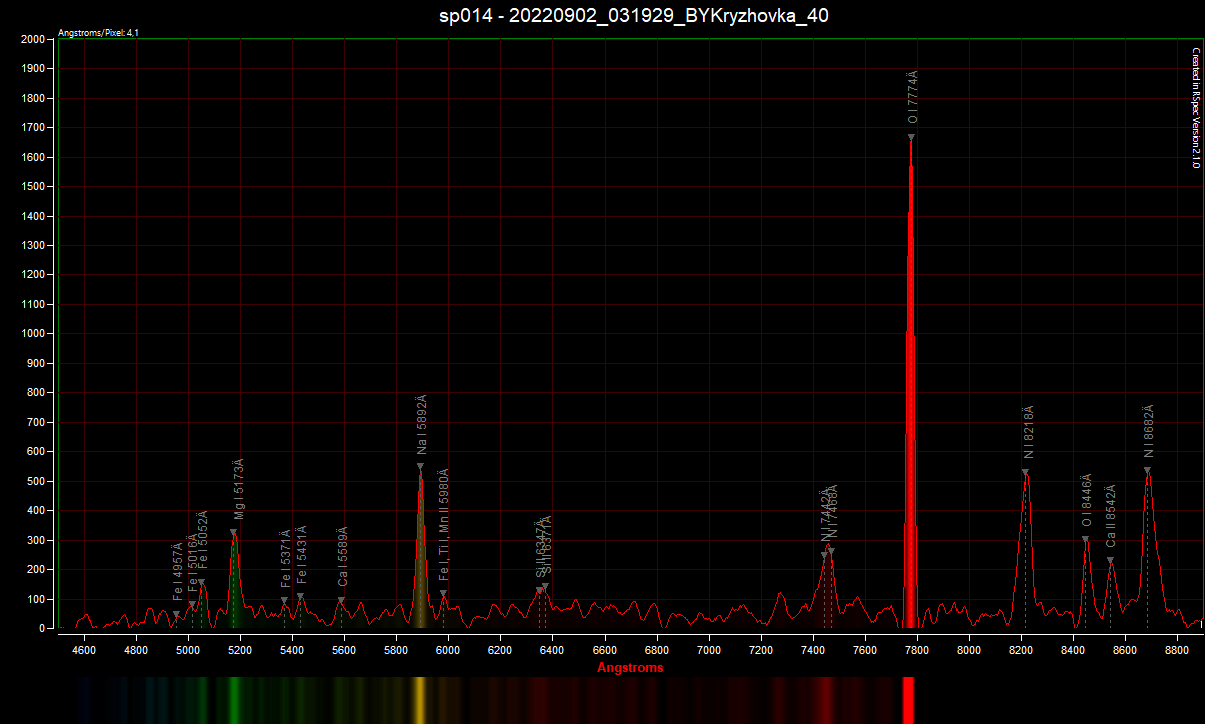1205x724 pixels.
Task: Click the N I 7442Å marker triangle
Action: 825,555
